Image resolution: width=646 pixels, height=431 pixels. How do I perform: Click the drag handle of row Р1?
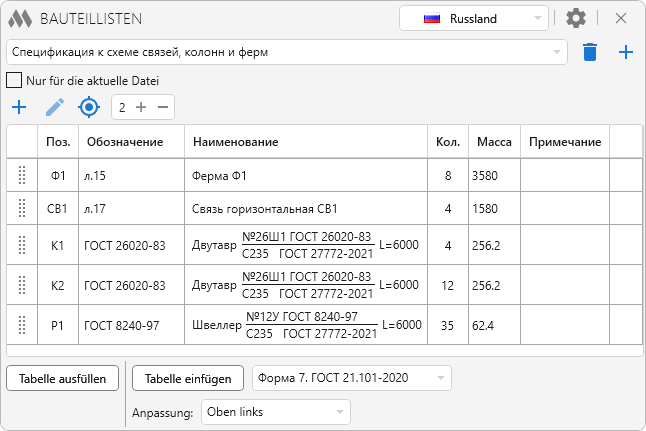click(x=22, y=324)
